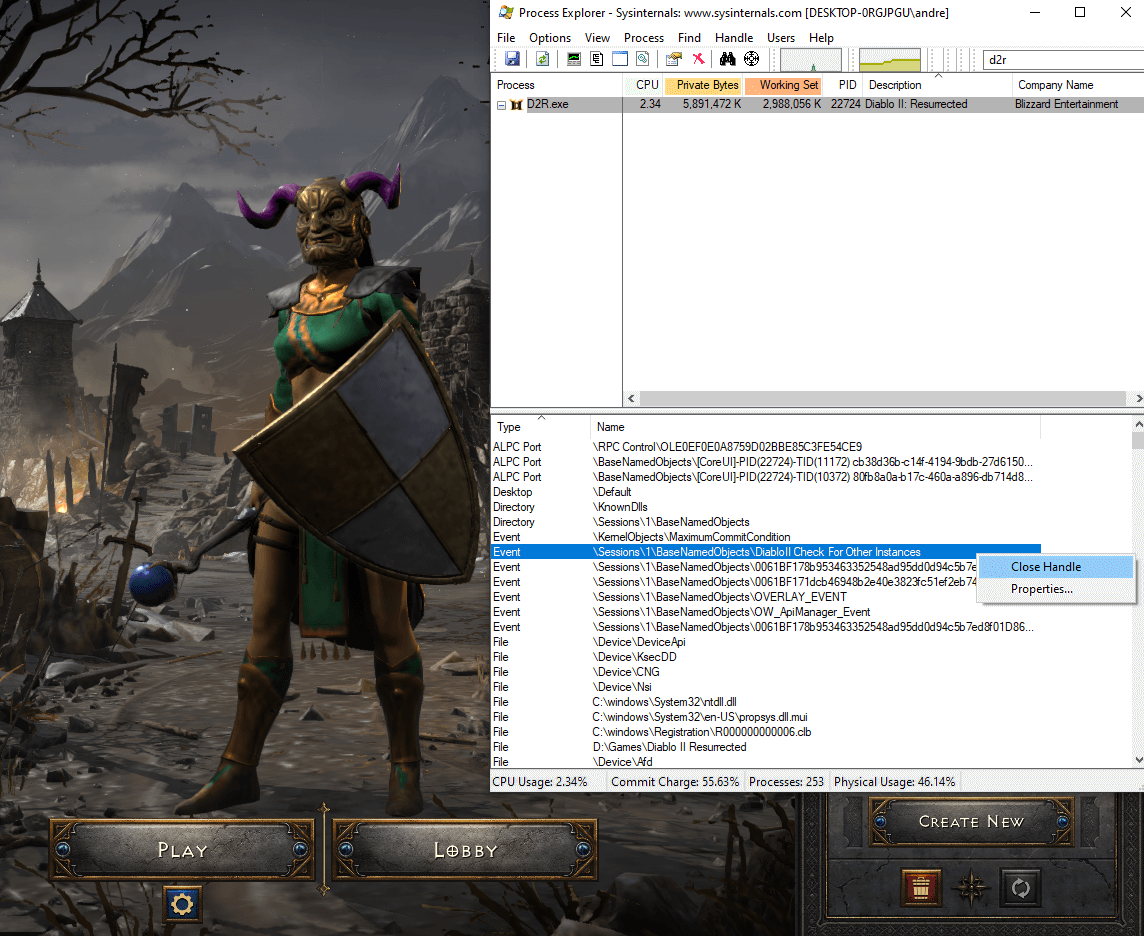Choose Close Handle from context menu
Screen dimensions: 1144x936
click(1047, 566)
